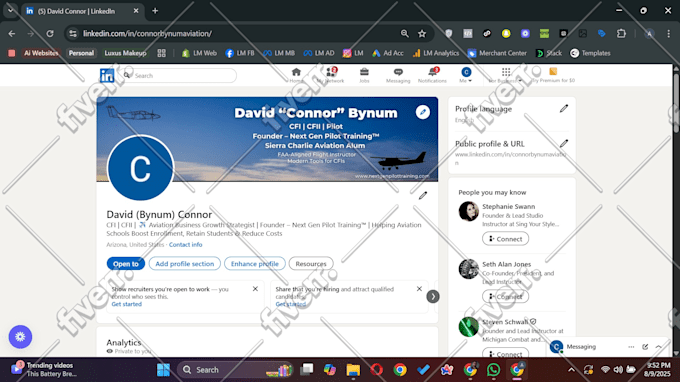
Task: Open WhatsApp from the taskbar
Action: [493, 370]
